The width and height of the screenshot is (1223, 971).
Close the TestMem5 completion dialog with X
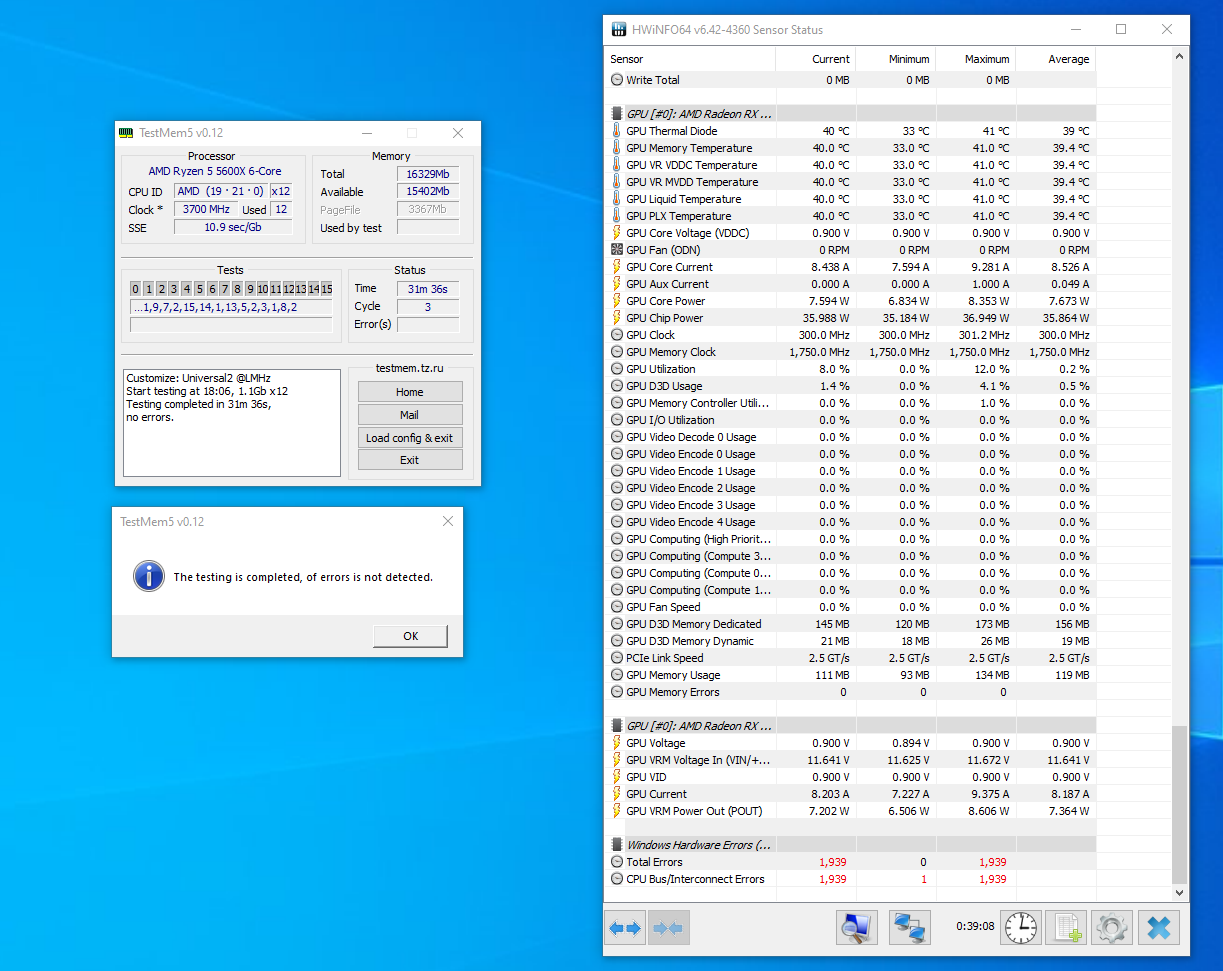[448, 521]
